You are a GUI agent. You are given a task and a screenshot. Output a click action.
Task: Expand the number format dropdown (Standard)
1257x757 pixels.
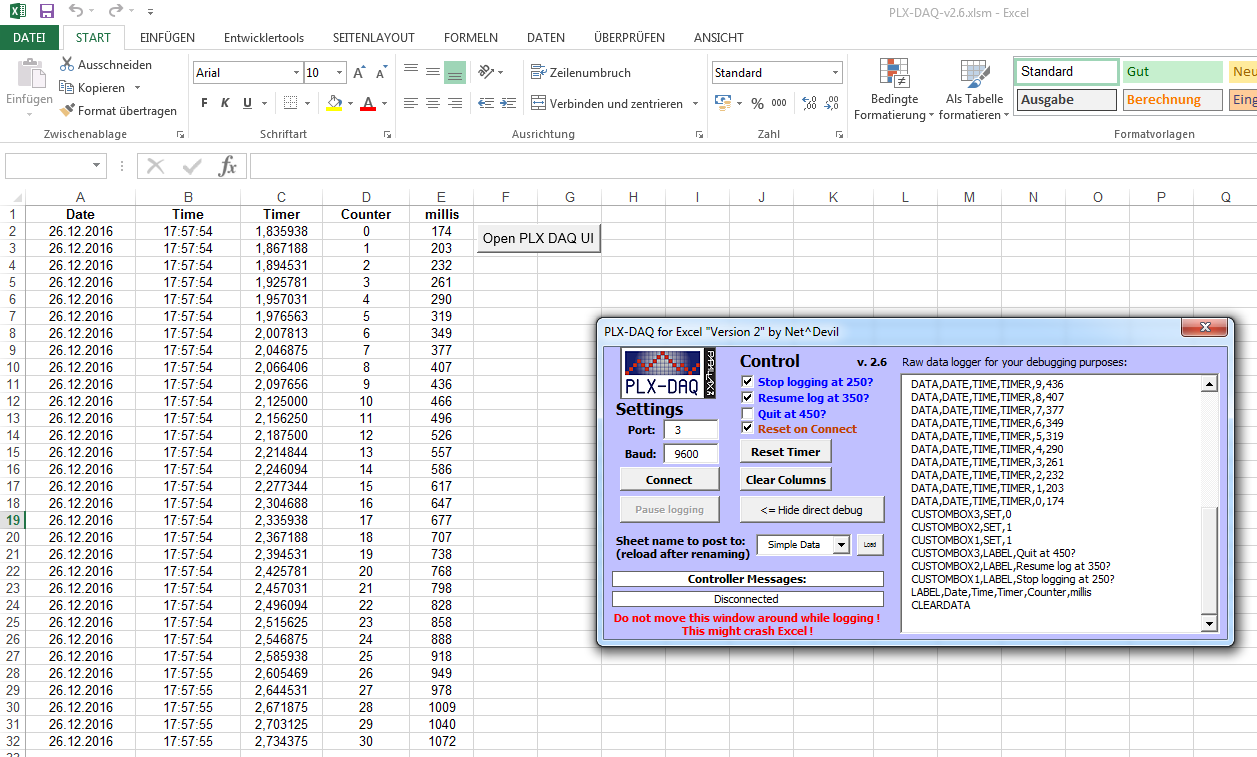pos(835,73)
